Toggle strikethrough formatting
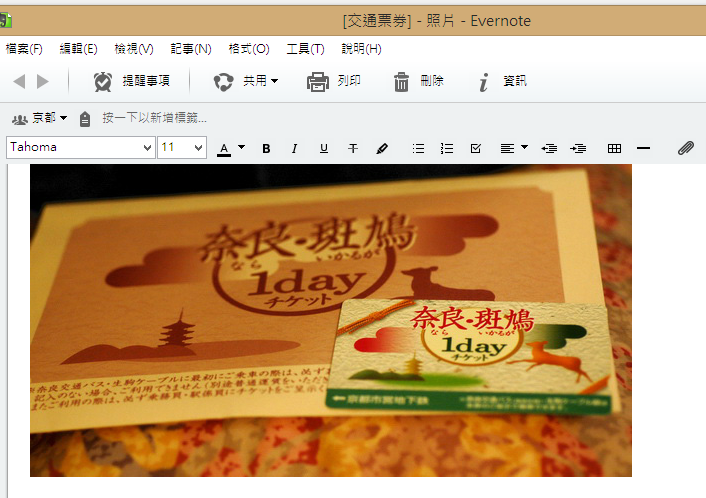 (x=353, y=149)
